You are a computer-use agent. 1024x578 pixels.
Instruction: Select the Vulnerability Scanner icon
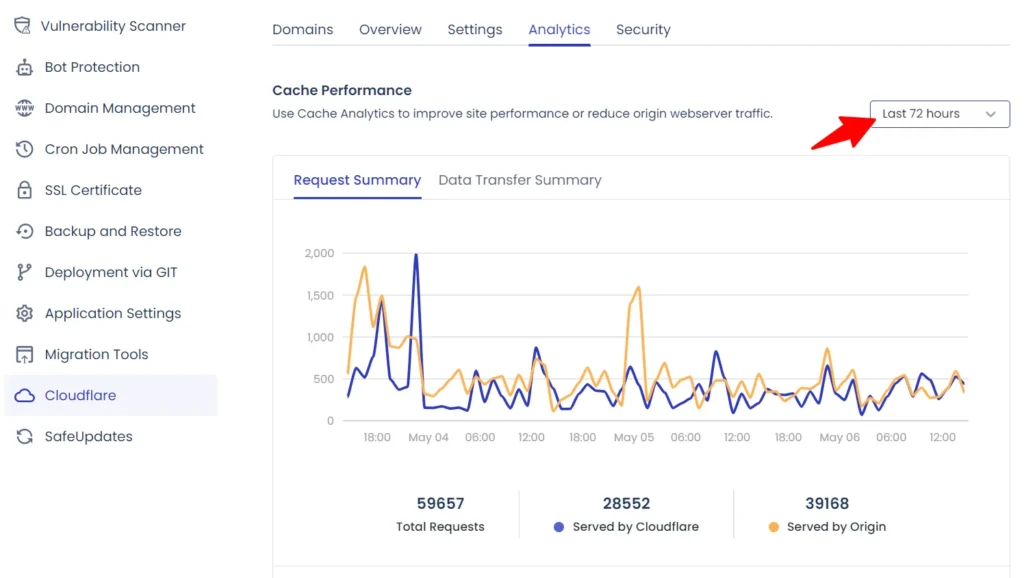(21, 25)
